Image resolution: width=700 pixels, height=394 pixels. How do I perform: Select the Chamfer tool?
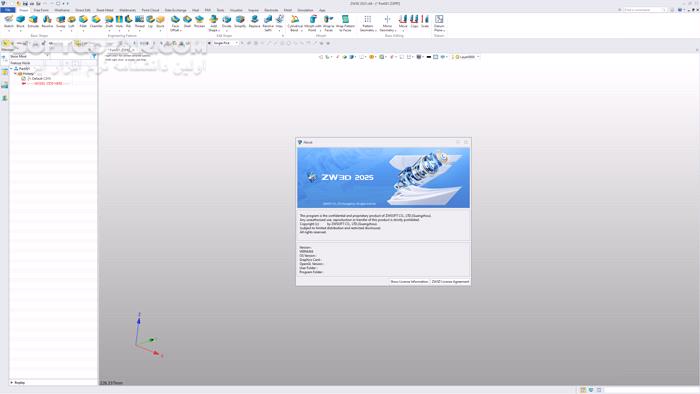[x=96, y=21]
